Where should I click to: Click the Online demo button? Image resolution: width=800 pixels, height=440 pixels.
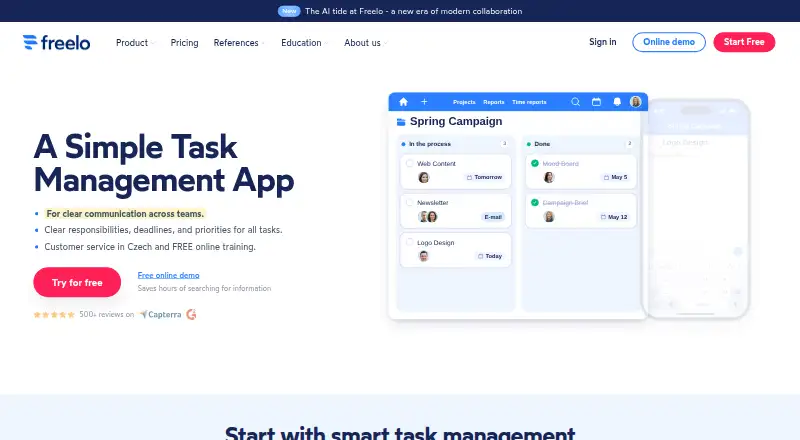pos(669,42)
